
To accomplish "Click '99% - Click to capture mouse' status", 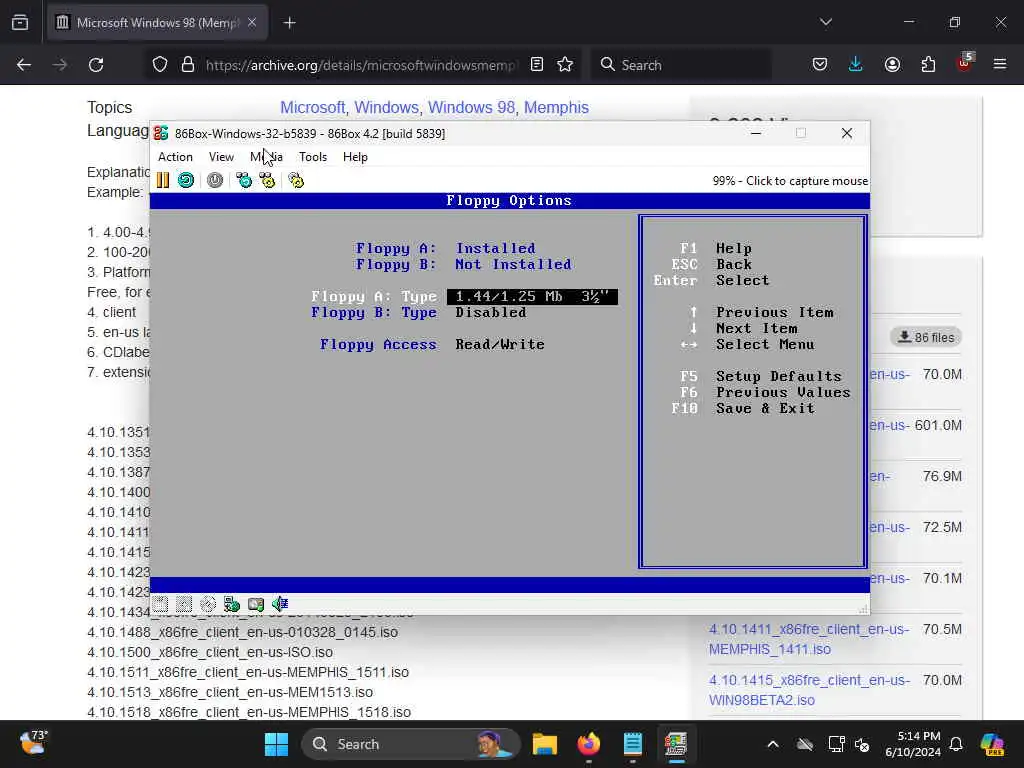I will coord(790,181).
